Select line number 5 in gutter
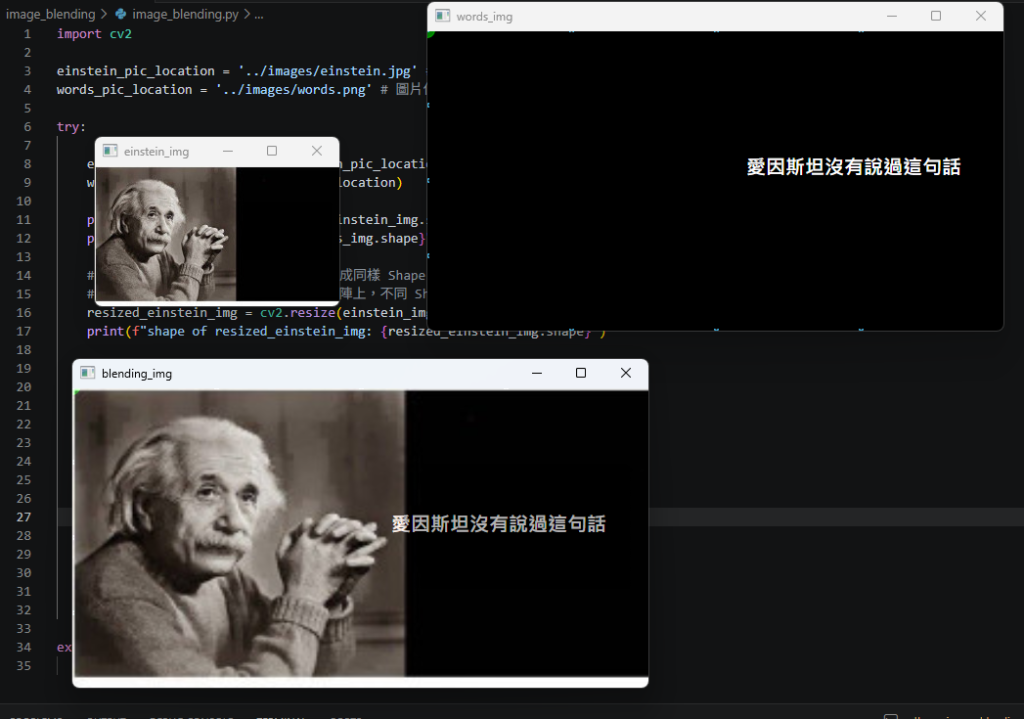Image resolution: width=1024 pixels, height=719 pixels. pos(27,108)
